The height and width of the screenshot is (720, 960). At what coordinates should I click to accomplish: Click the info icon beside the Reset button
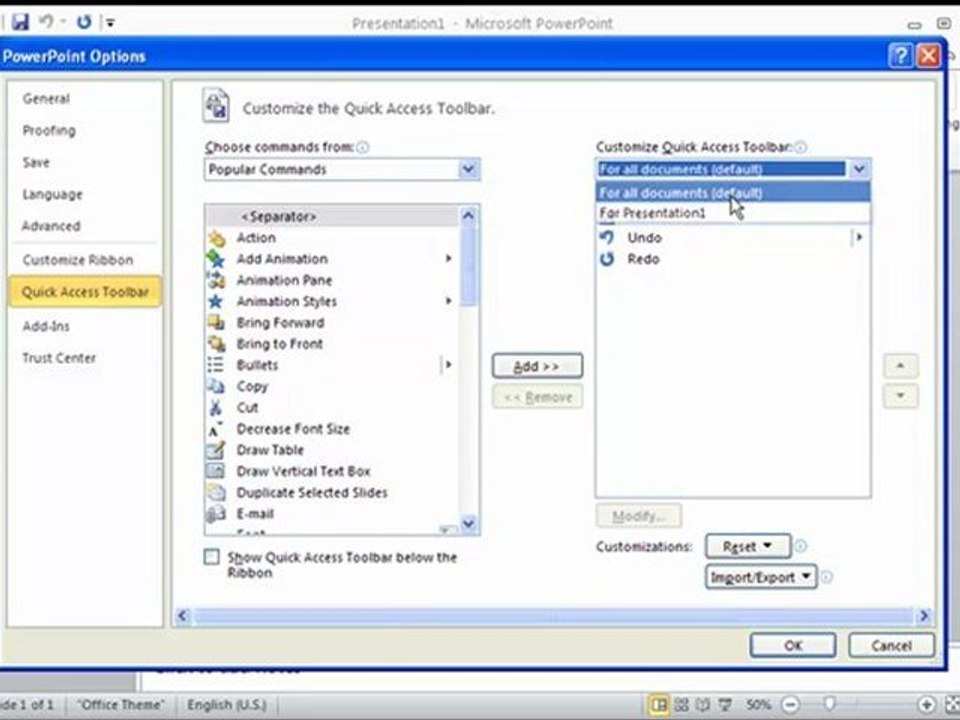point(800,546)
